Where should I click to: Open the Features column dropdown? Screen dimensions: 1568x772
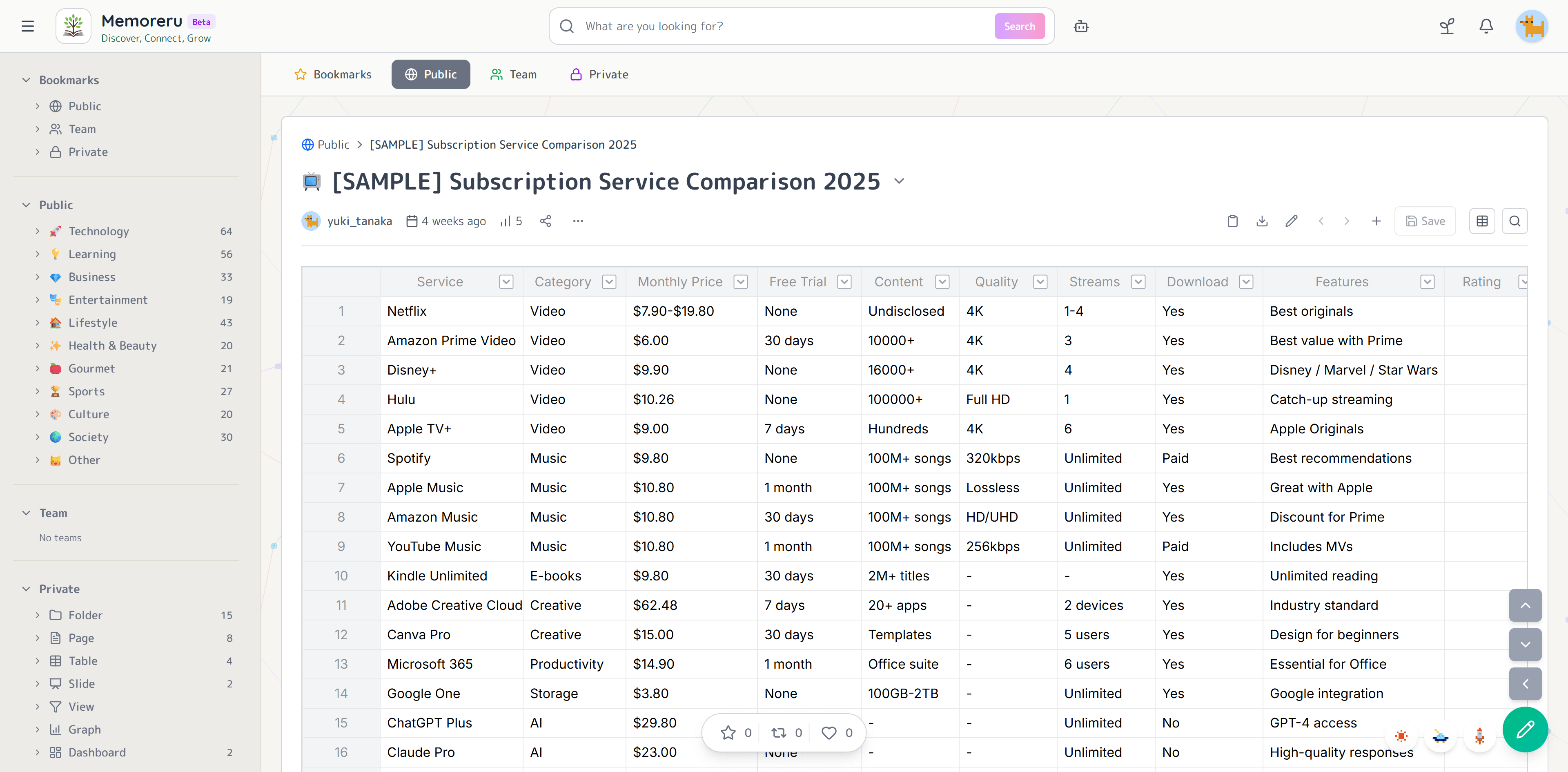tap(1428, 282)
